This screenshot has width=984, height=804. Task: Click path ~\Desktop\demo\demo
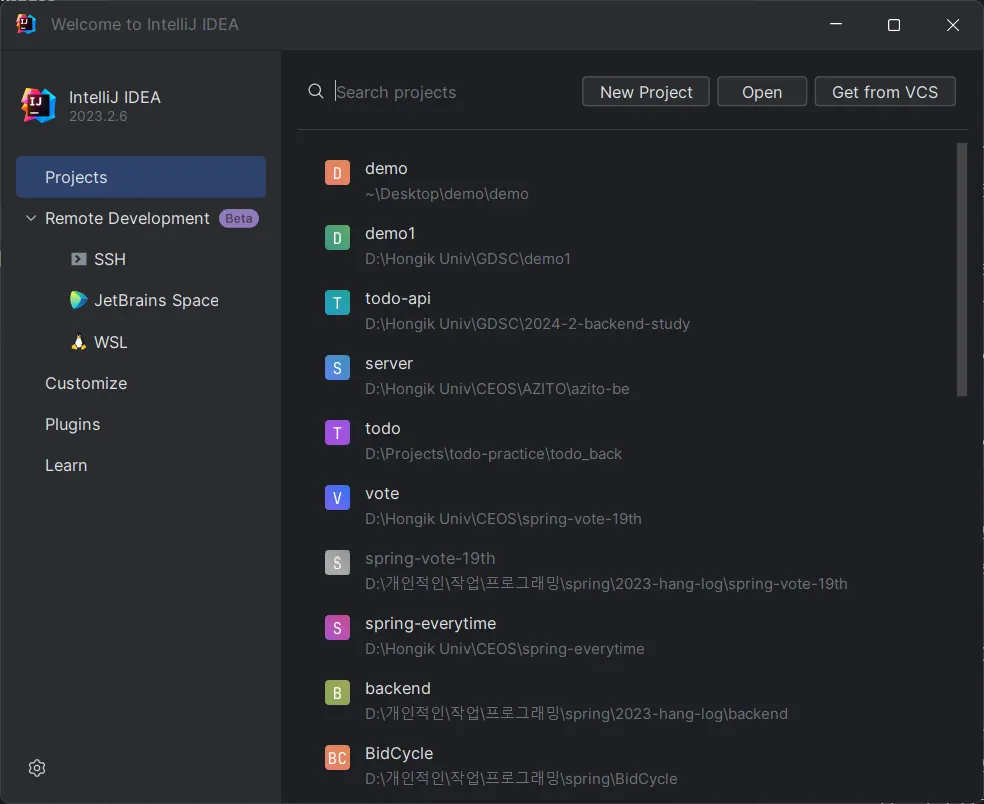point(447,194)
